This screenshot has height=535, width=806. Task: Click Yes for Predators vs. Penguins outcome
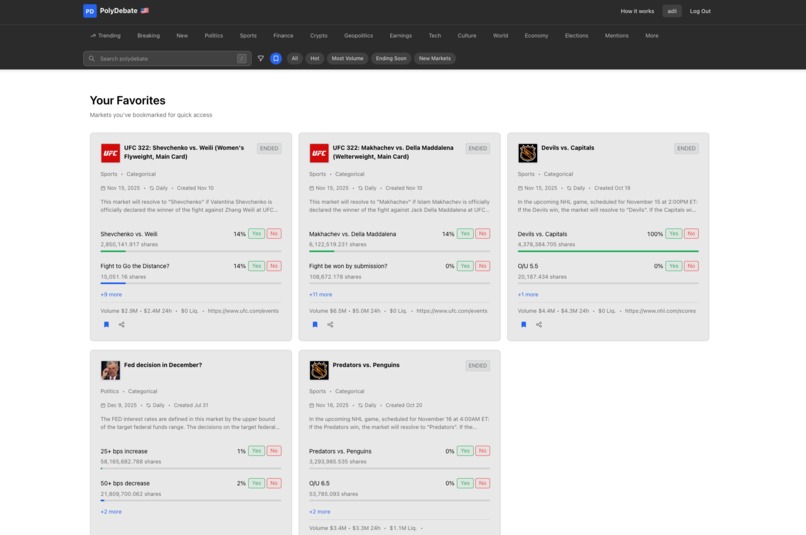pos(465,451)
